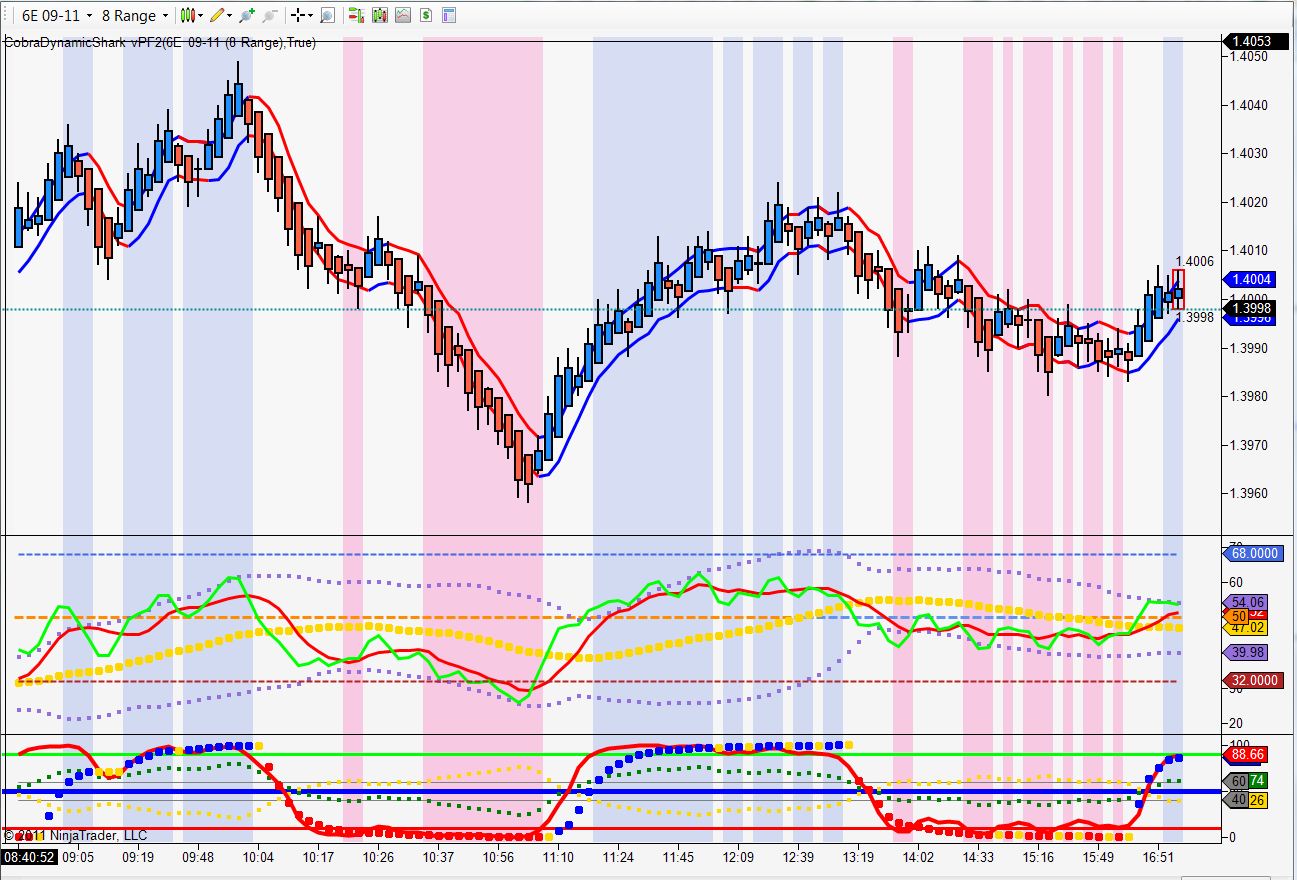The image size is (1297, 880).
Task: Click the 12:39 time axis label
Action: 798,858
